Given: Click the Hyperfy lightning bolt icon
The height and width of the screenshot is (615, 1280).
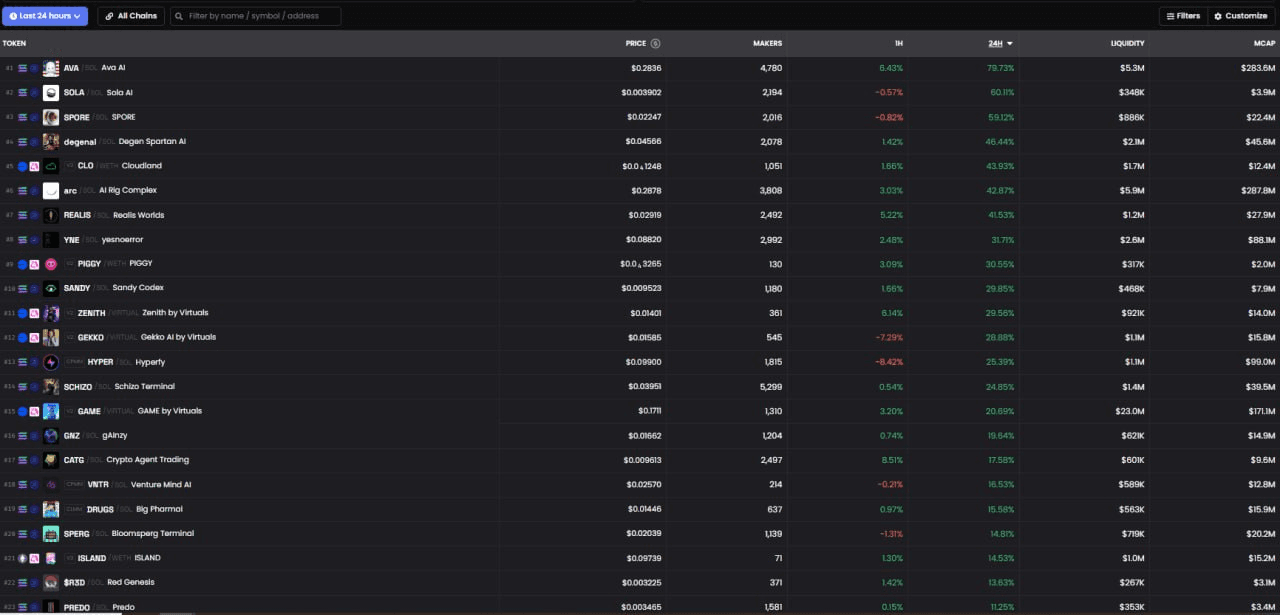Looking at the screenshot, I should pos(51,362).
